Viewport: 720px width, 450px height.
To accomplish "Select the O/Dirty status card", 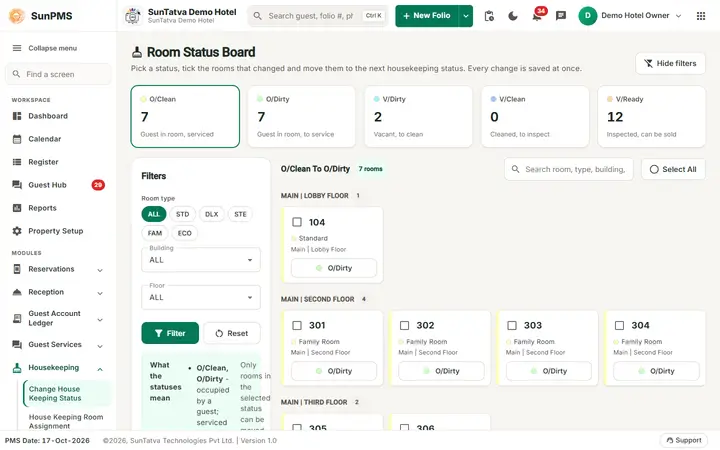I will point(302,116).
